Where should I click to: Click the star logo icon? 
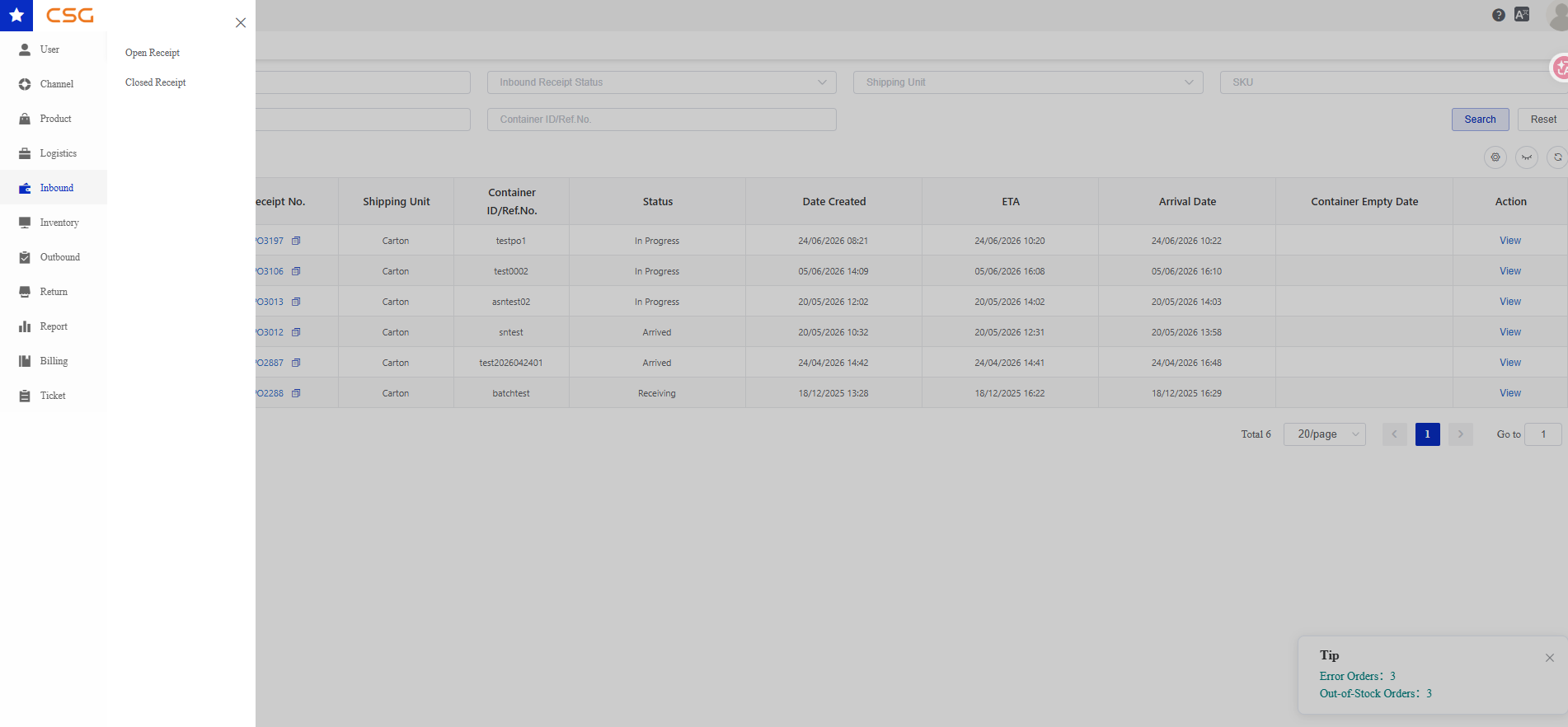(x=16, y=16)
